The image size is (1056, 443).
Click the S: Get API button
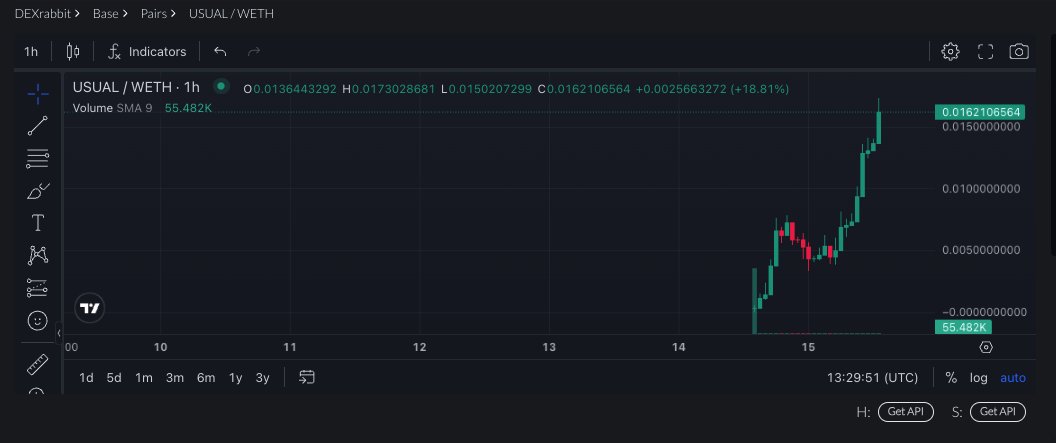pyautogui.click(x=997, y=412)
